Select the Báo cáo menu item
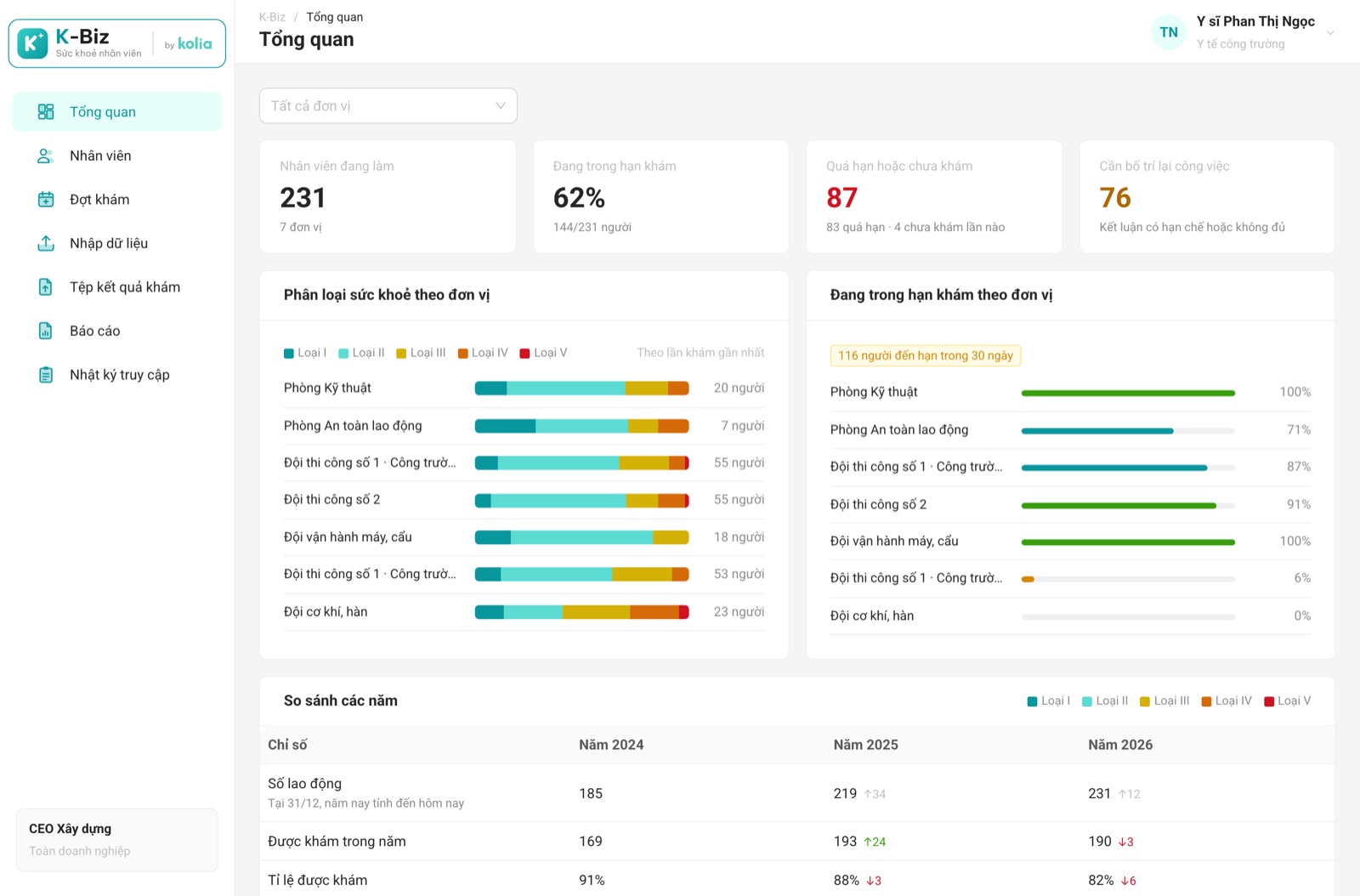The image size is (1360, 896). [116, 331]
